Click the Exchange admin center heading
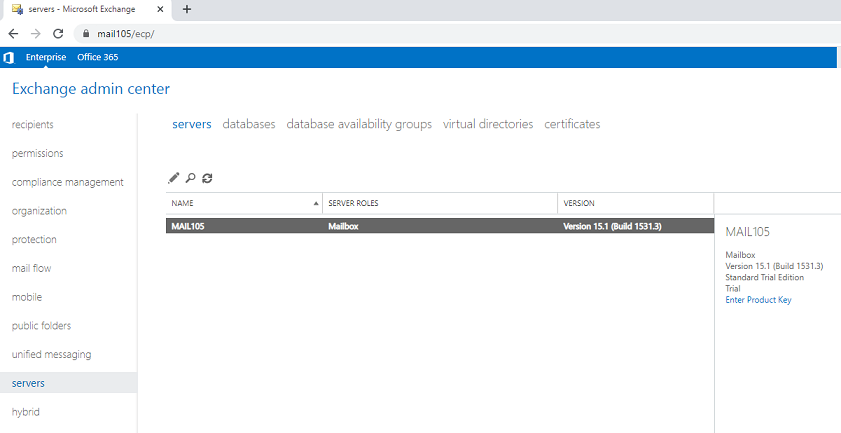This screenshot has width=841, height=433. coord(91,89)
